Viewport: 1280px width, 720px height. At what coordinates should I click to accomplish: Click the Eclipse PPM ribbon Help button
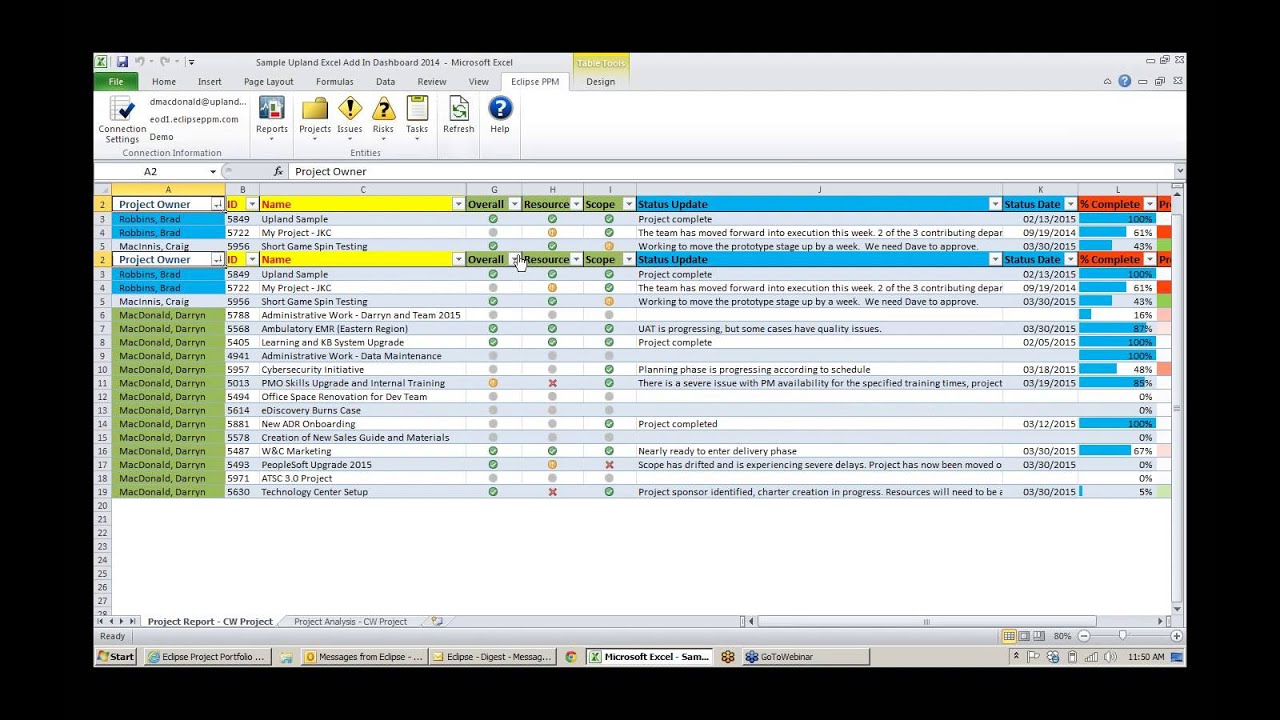tap(500, 116)
